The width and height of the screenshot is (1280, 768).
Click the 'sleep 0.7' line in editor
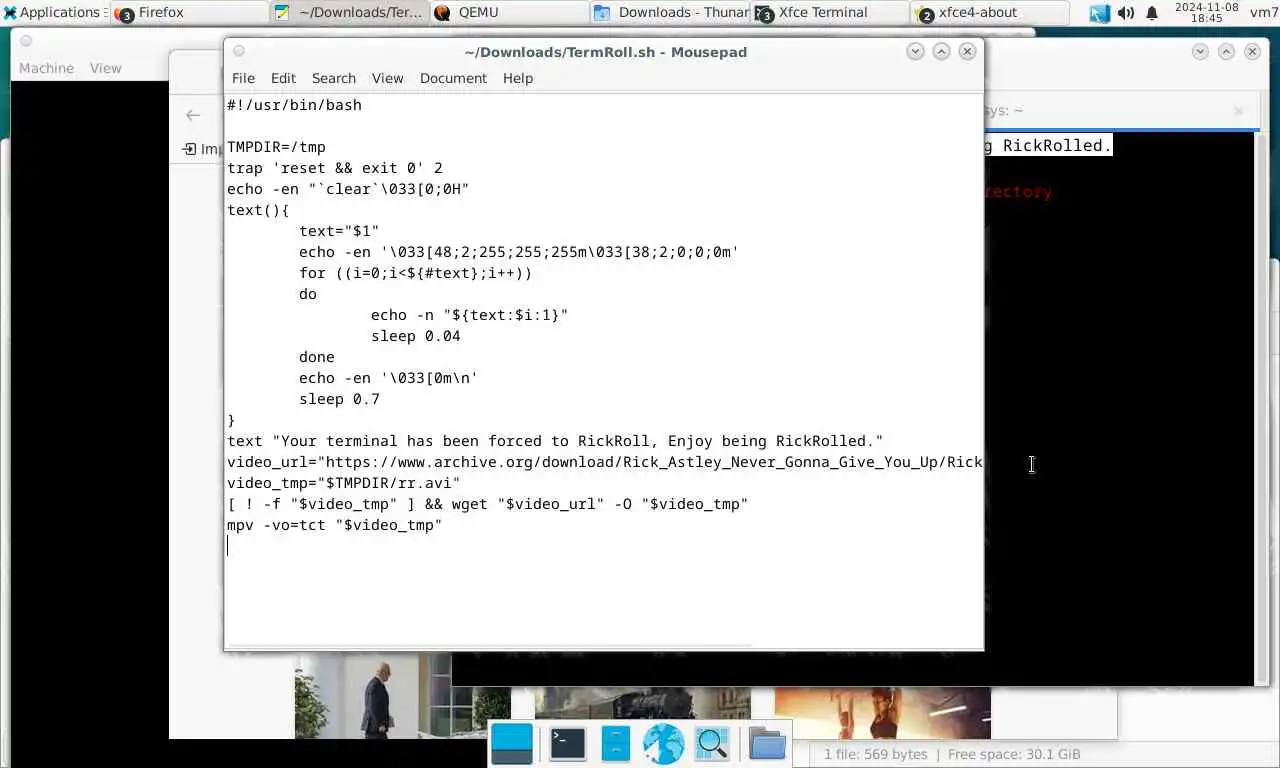coord(339,399)
